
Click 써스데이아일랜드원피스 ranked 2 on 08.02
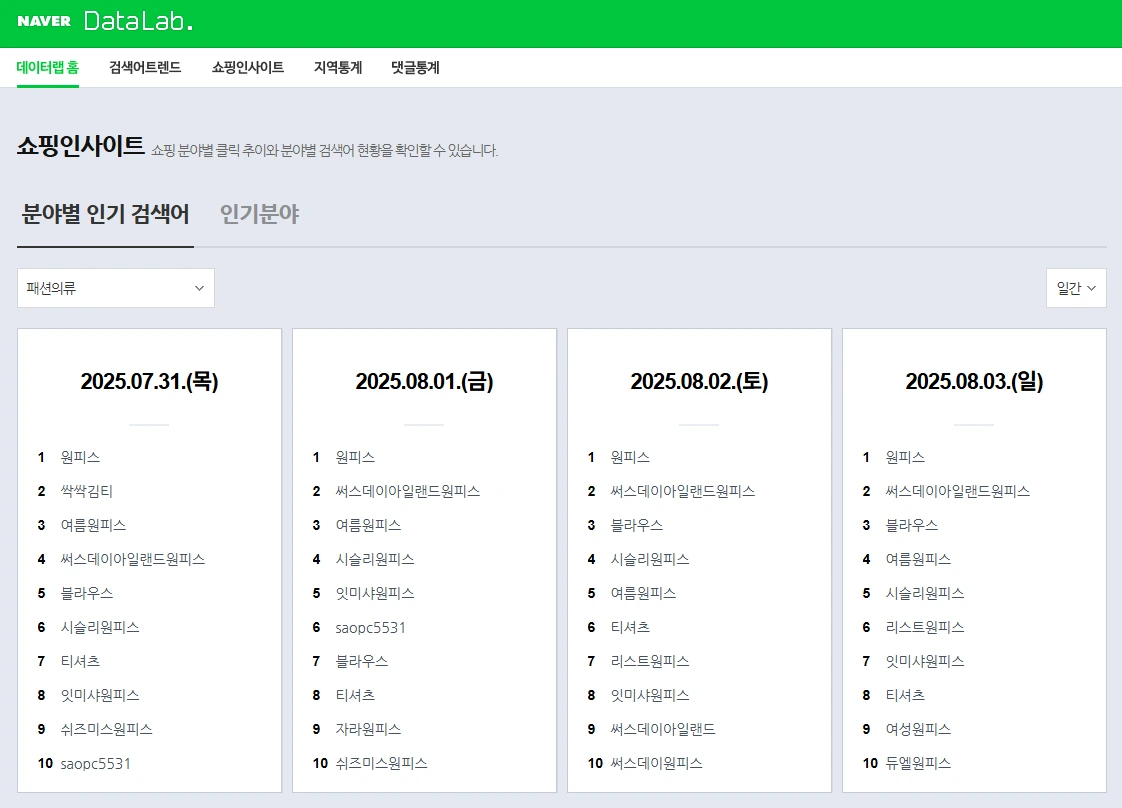coord(682,491)
